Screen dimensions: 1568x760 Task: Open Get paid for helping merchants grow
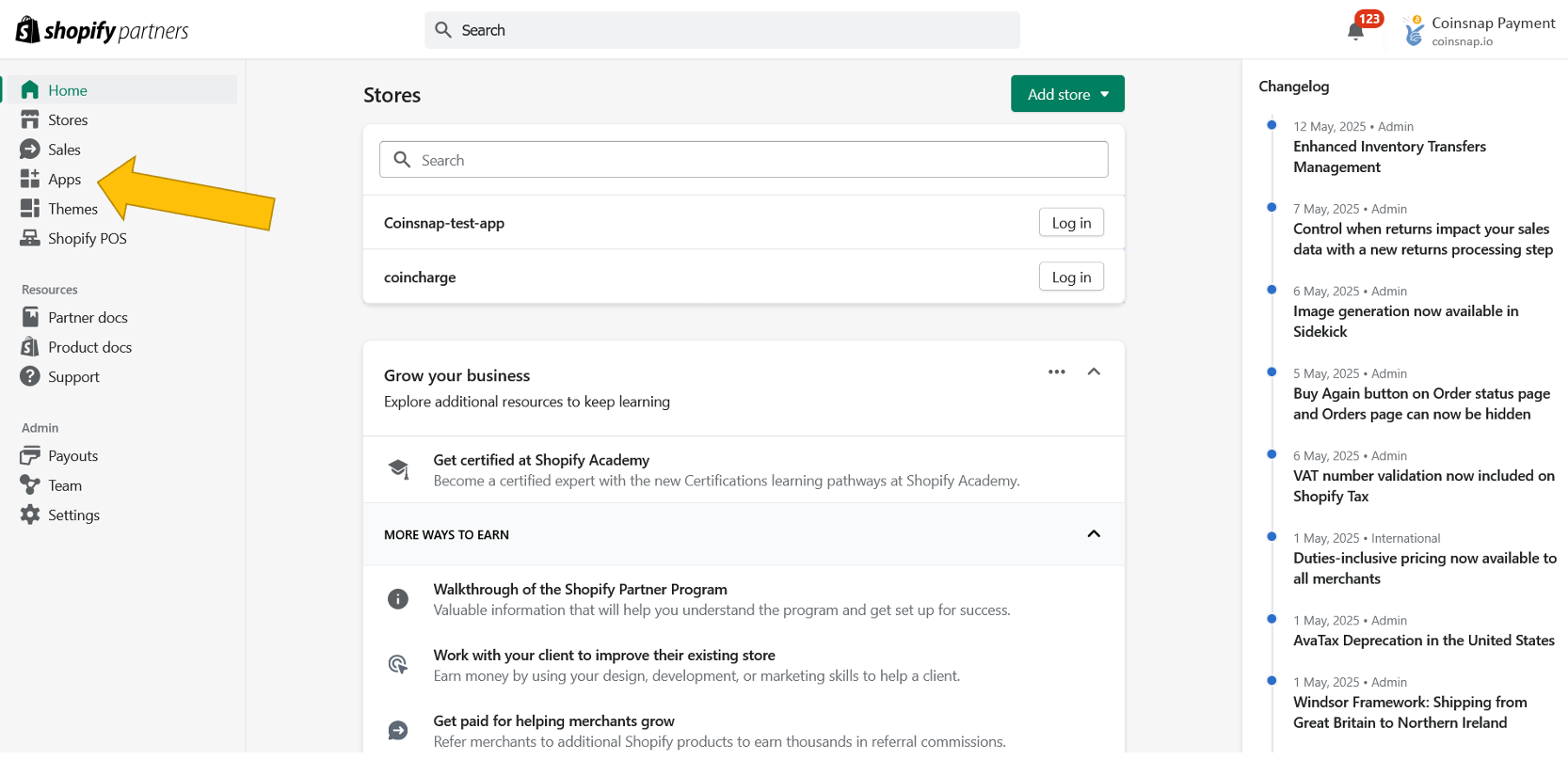click(553, 720)
